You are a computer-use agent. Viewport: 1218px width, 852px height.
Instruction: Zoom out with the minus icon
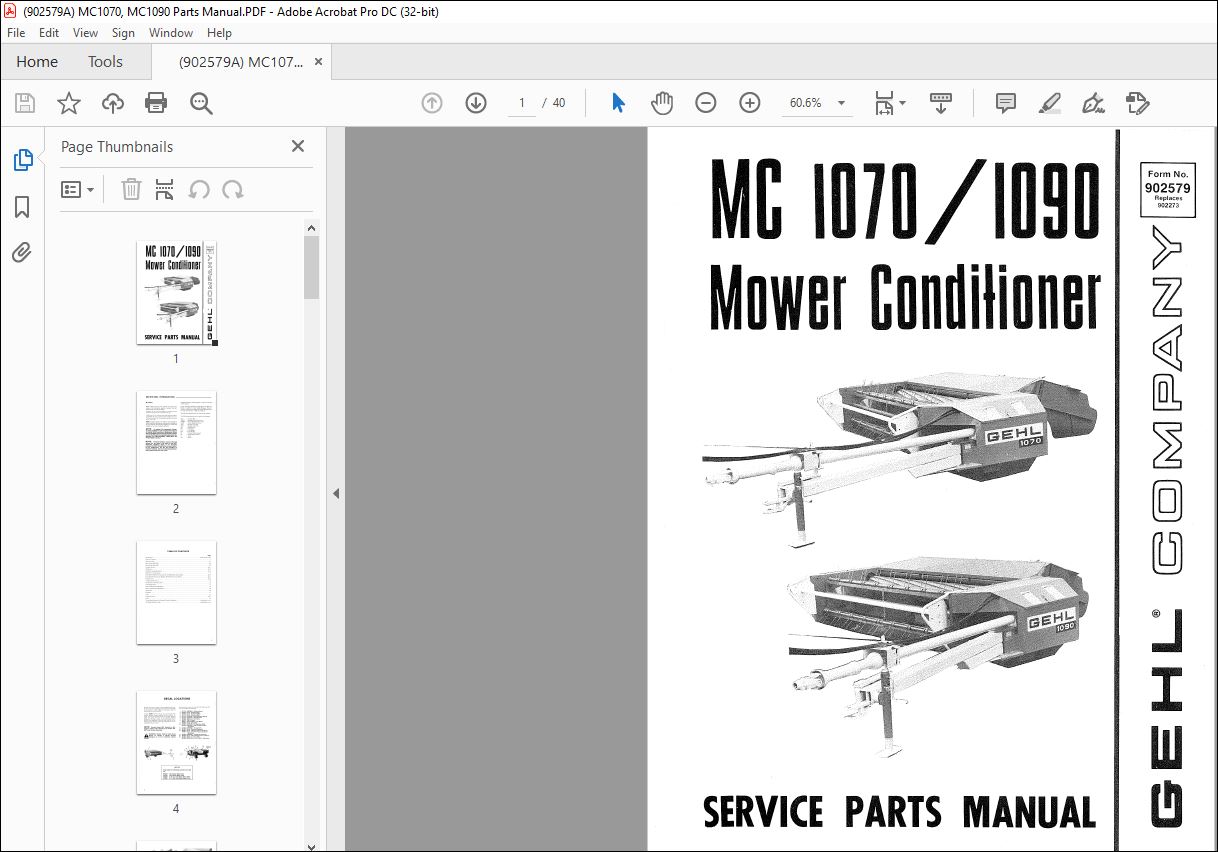pyautogui.click(x=706, y=103)
